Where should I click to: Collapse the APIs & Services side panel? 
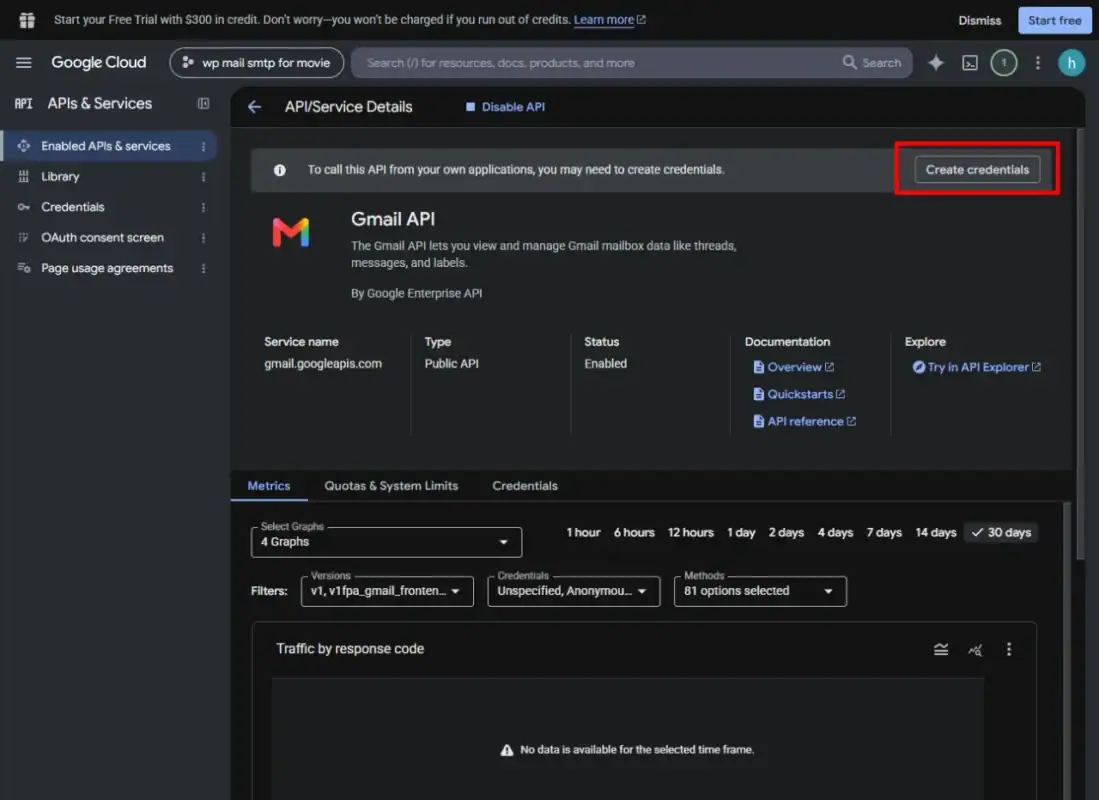(203, 104)
